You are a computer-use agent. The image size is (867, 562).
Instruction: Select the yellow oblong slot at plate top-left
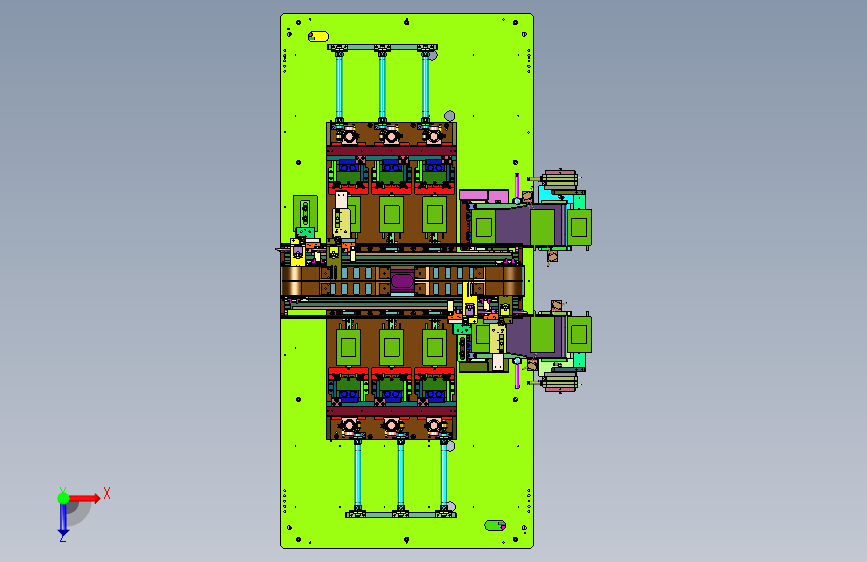(318, 37)
